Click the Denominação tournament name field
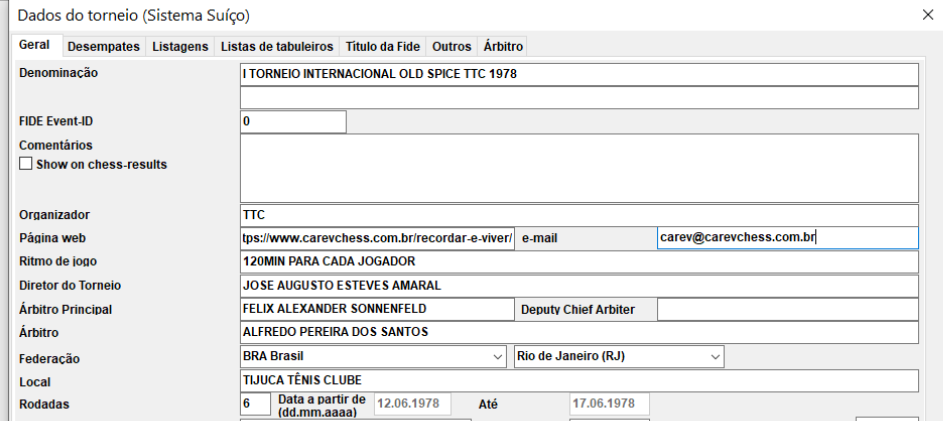This screenshot has width=943, height=421. coord(578,75)
